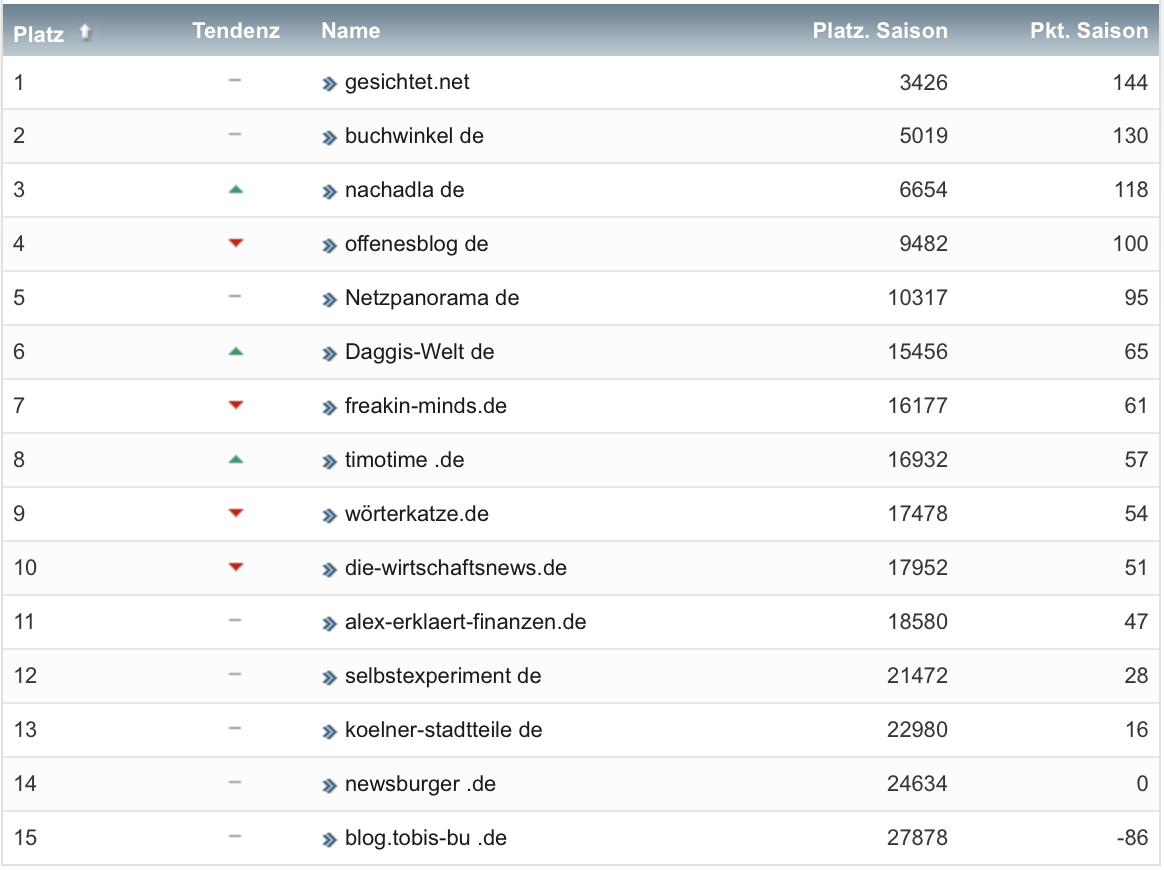Click green up trend arrow for nachadla de
Viewport: 1164px width, 870px height.
(x=235, y=189)
